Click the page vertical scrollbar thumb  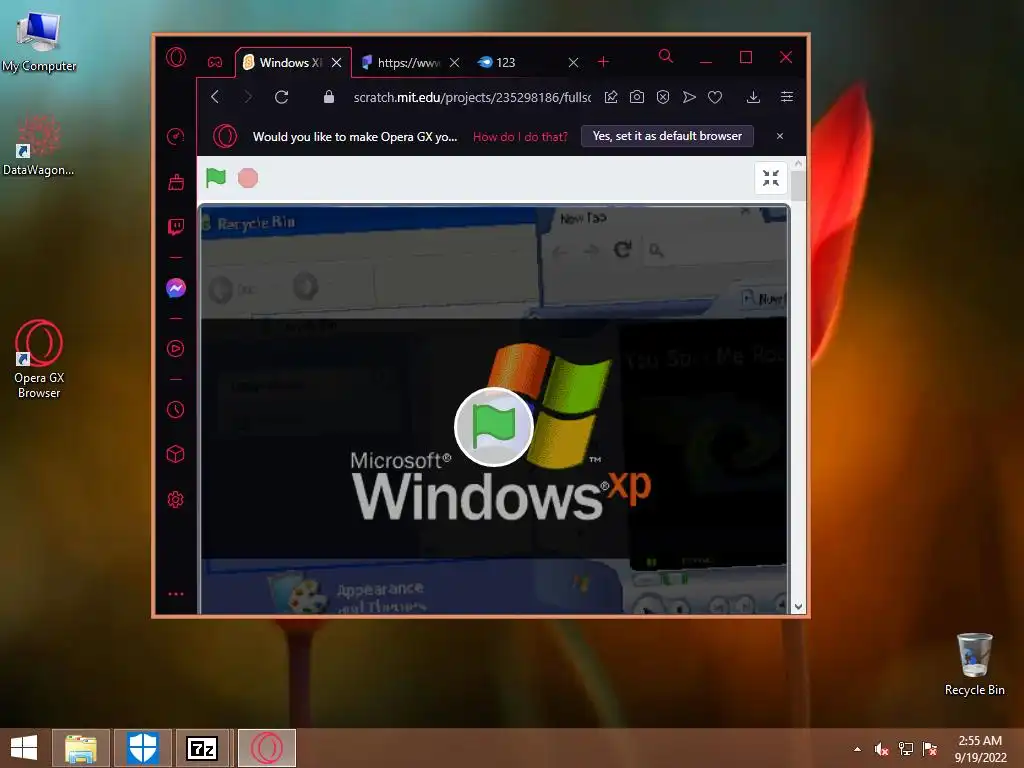tap(797, 185)
